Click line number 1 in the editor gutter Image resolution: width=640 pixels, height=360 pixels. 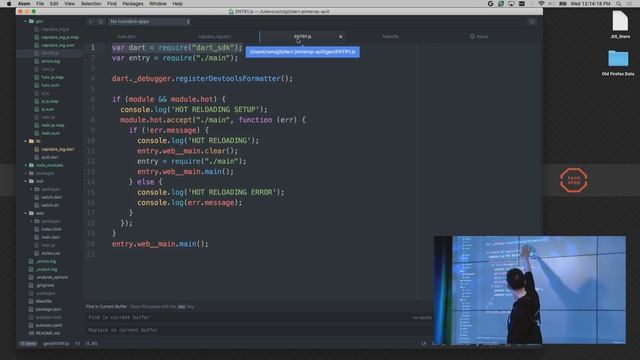tap(93, 48)
